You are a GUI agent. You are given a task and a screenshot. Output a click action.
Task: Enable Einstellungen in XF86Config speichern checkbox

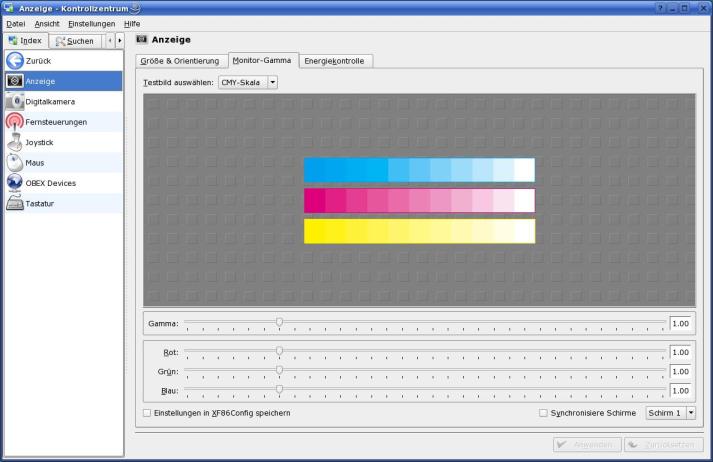pos(147,413)
